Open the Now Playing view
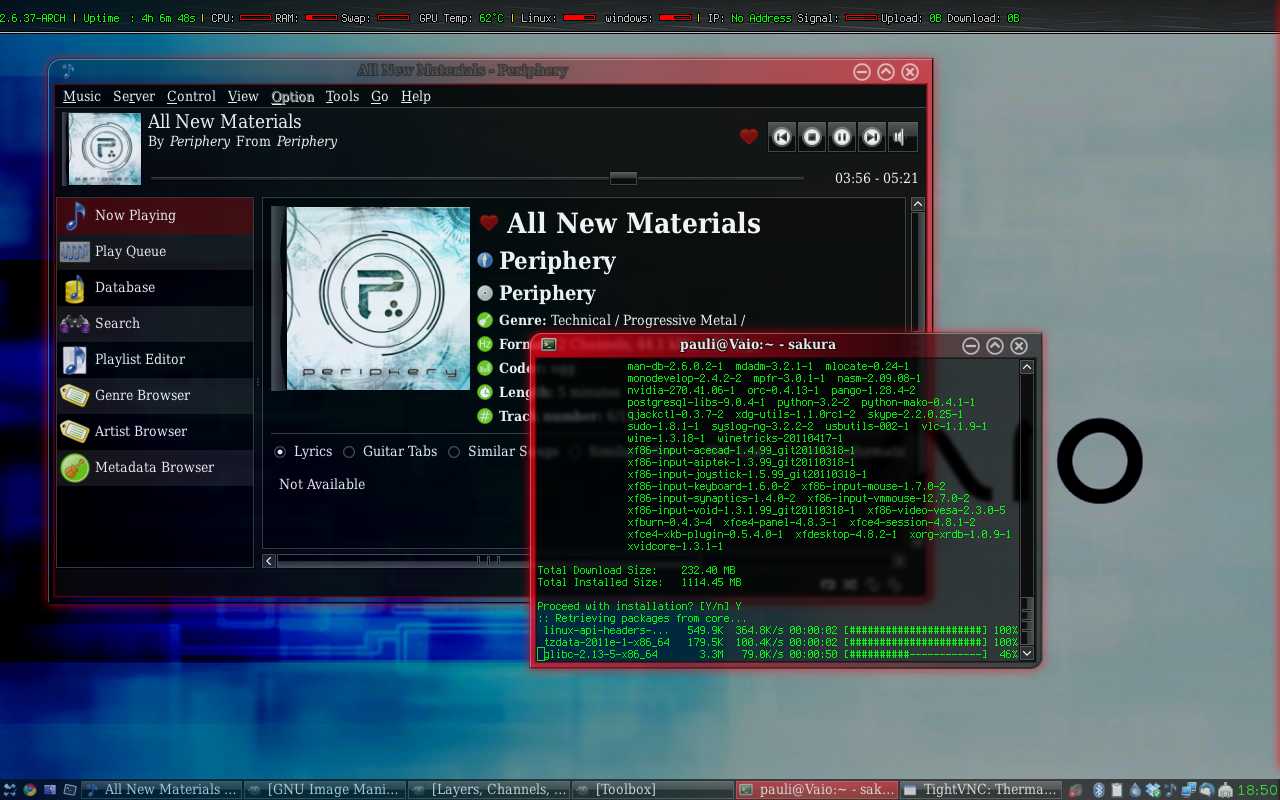This screenshot has height=800, width=1280. pyautogui.click(x=155, y=215)
